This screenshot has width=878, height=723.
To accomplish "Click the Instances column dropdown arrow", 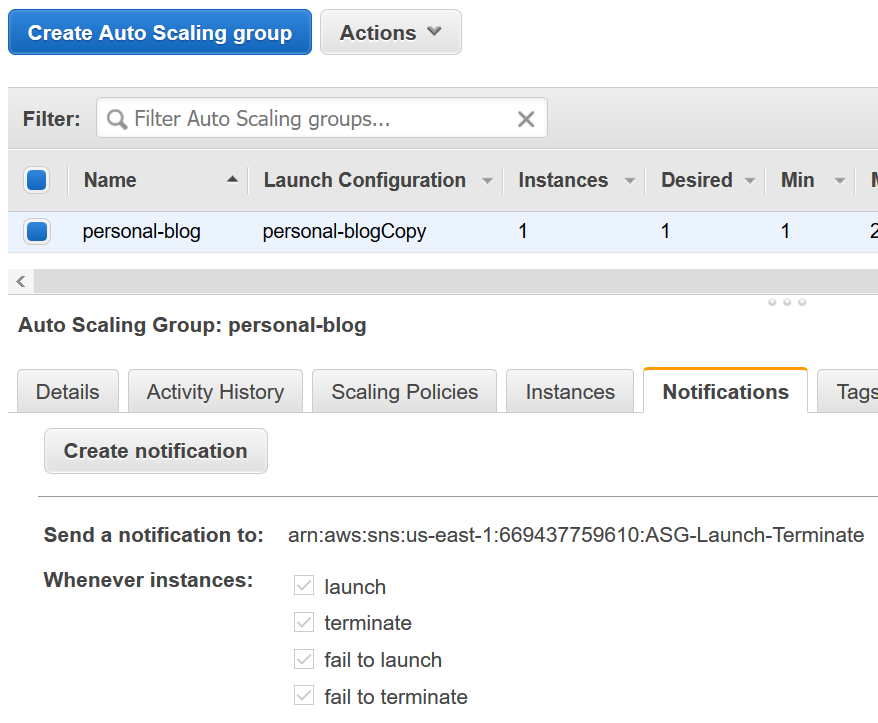I will 629,180.
